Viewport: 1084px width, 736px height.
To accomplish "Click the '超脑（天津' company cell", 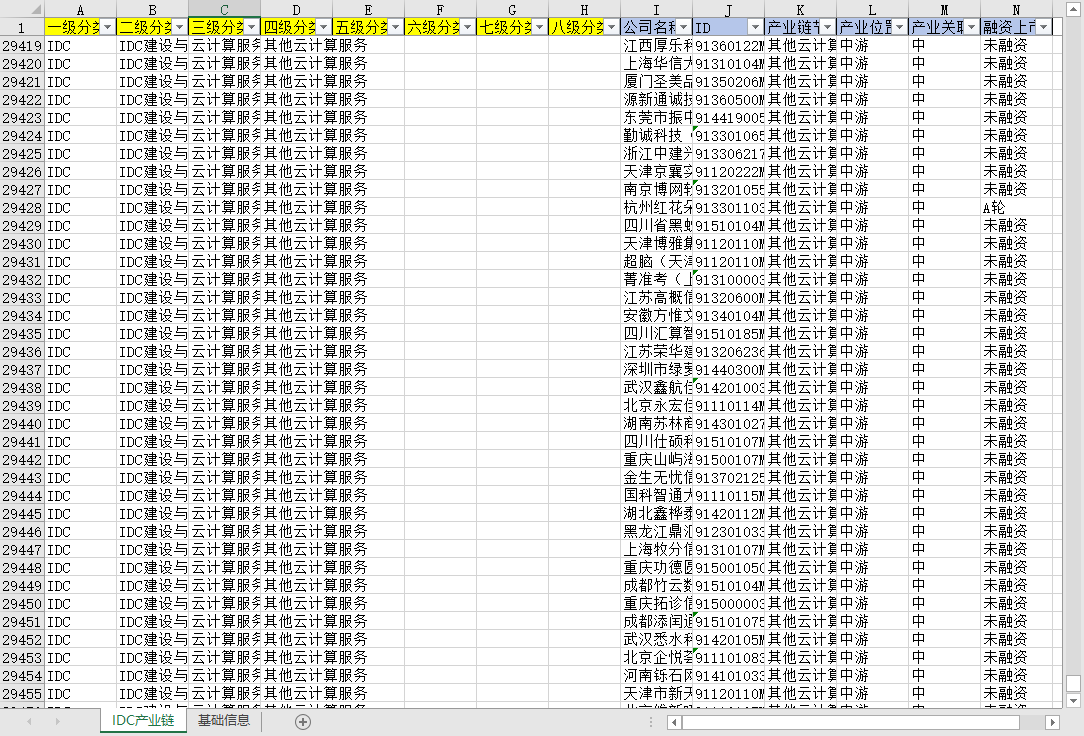I will point(656,262).
